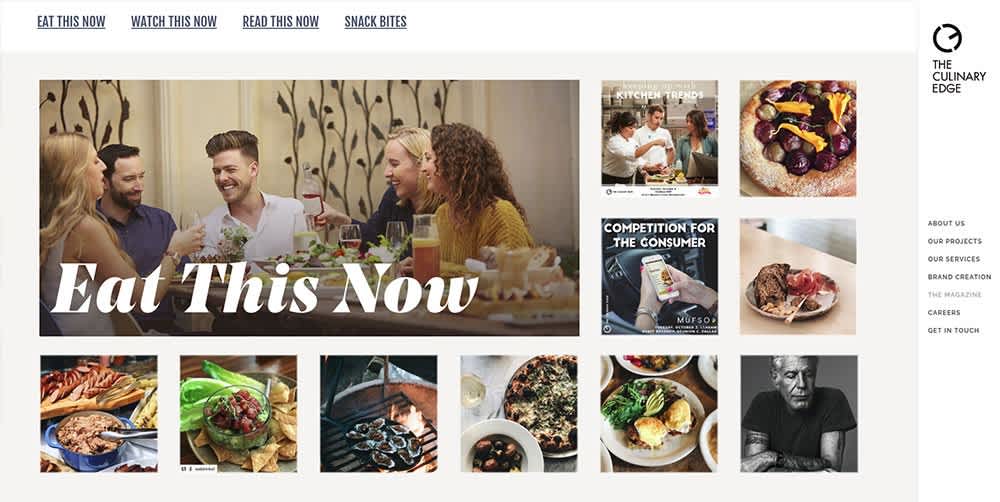Open Get In Touch contact link

tap(953, 330)
